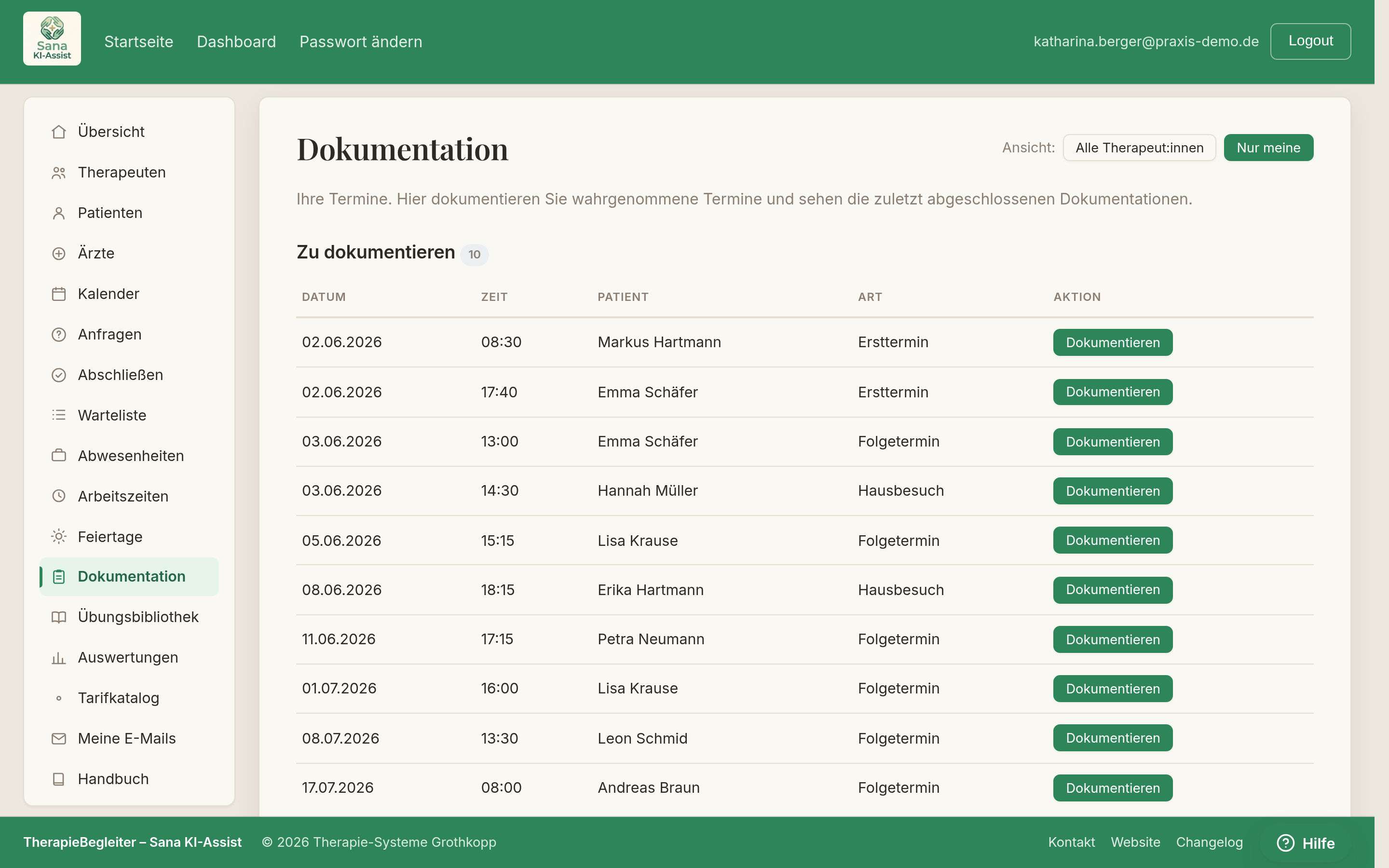Click the Übersicht house icon

click(58, 132)
